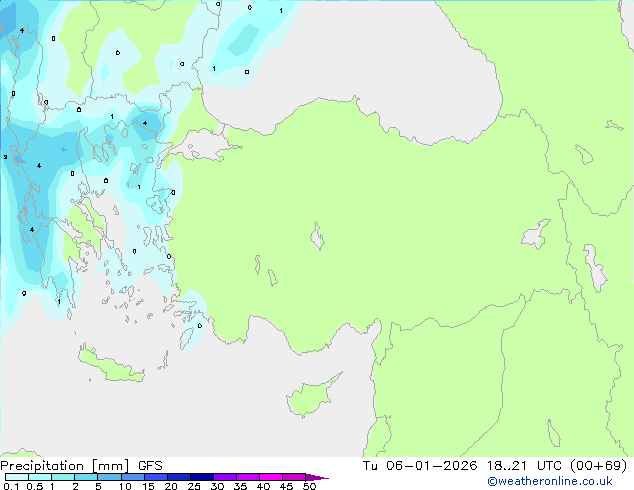Click the 0.1–0.5 mm palest cyan legend swatch
The width and height of the screenshot is (634, 490).
click(17, 477)
